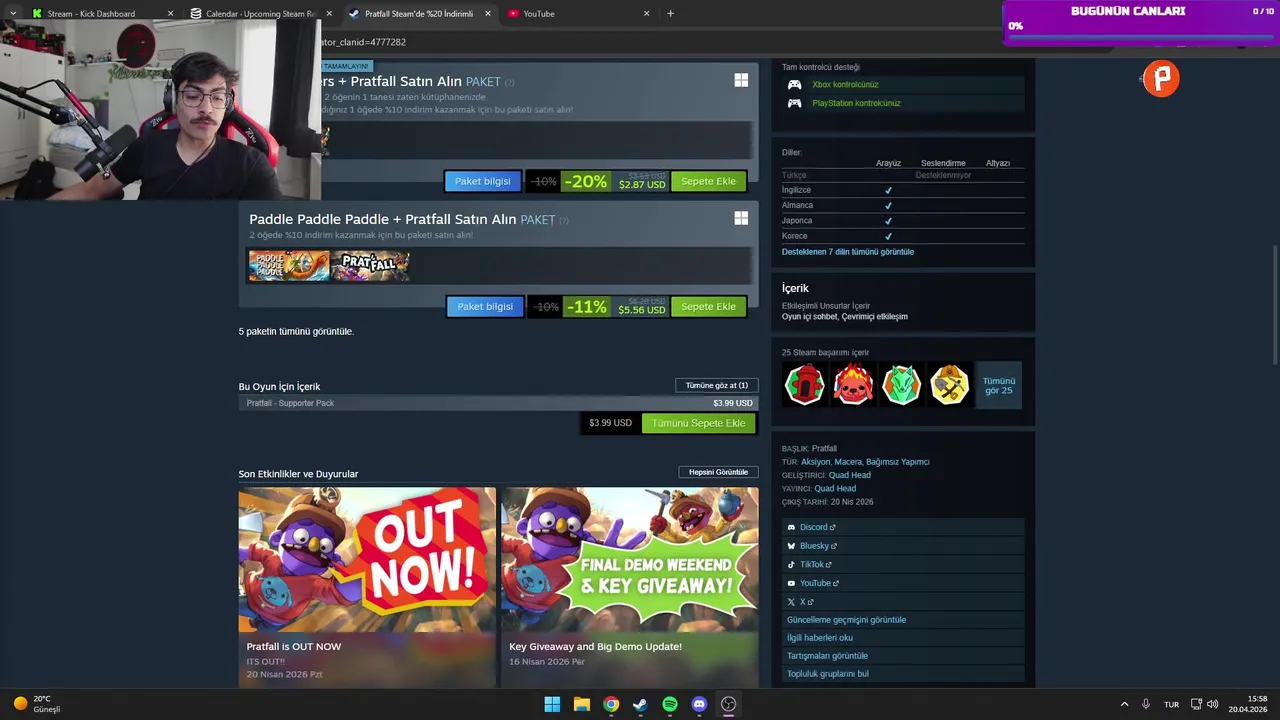Open Quad Head developer link
The image size is (1280, 720).
point(849,475)
